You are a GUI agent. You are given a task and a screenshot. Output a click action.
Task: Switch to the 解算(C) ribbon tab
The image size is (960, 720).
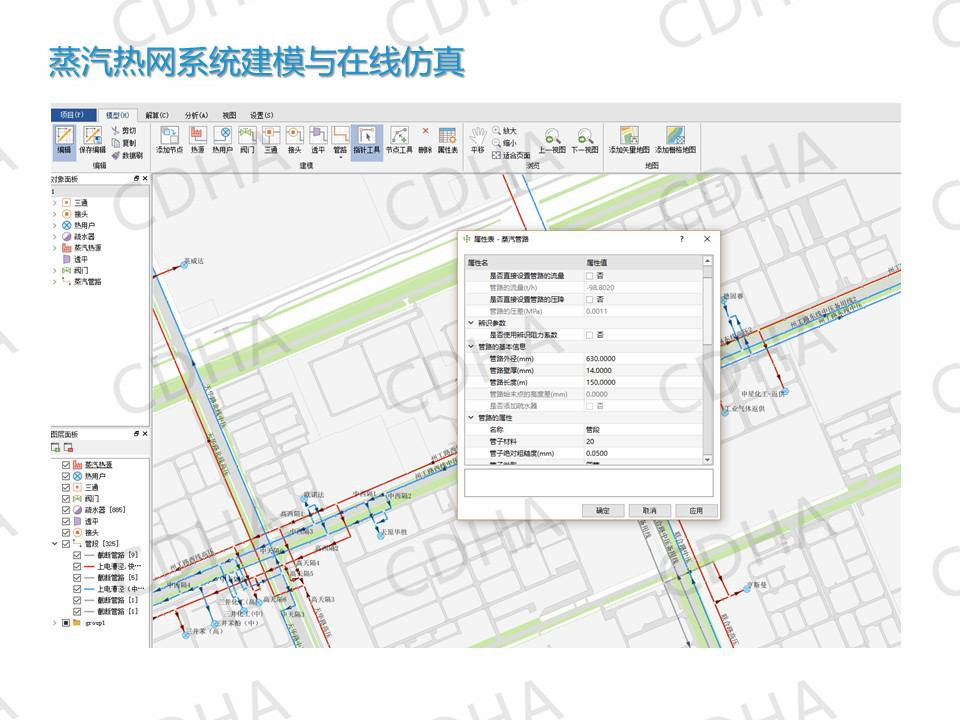click(157, 115)
